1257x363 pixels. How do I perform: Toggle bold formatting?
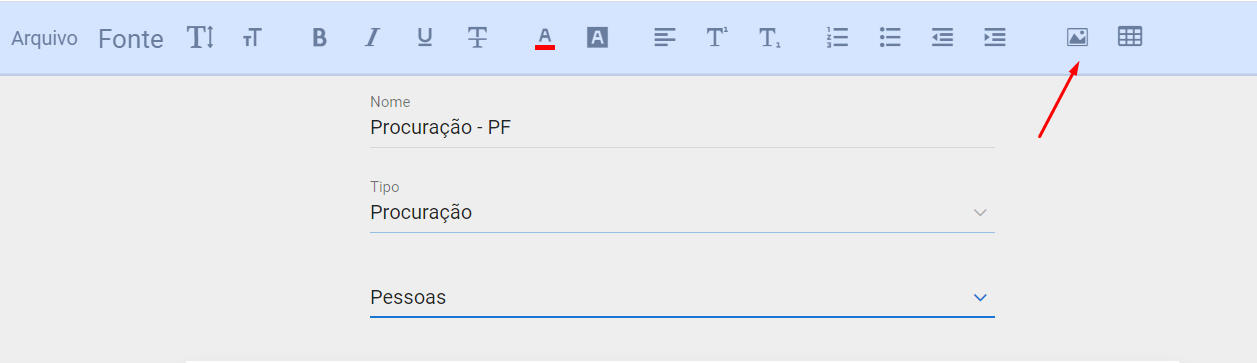[319, 38]
